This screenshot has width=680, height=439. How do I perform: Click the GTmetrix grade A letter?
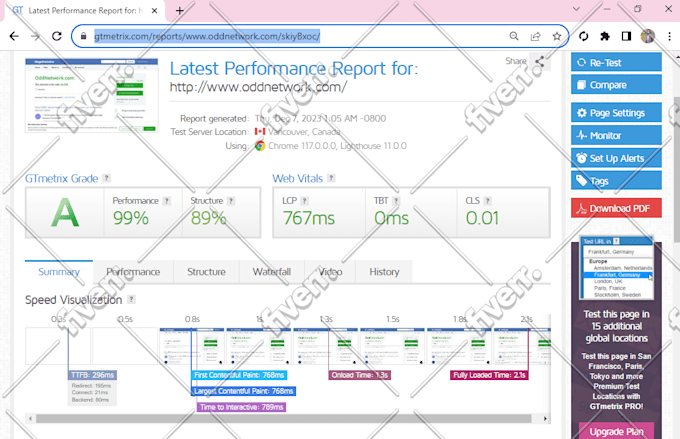65,212
